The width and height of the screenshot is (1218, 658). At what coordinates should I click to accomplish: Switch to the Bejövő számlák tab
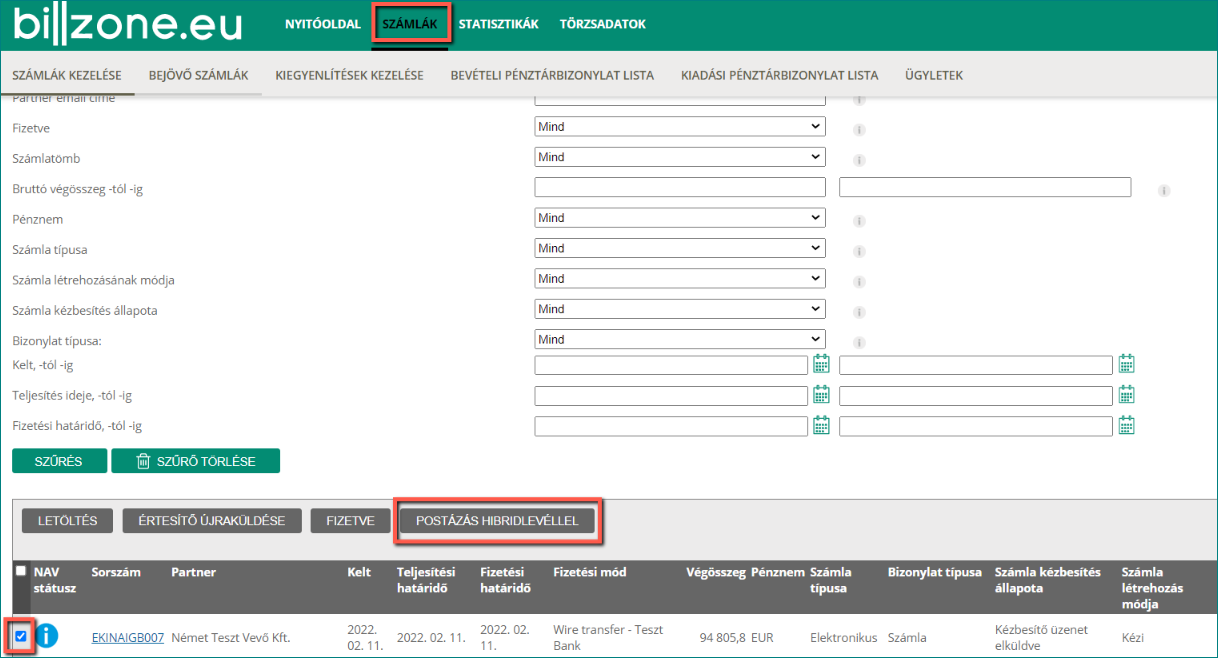198,75
